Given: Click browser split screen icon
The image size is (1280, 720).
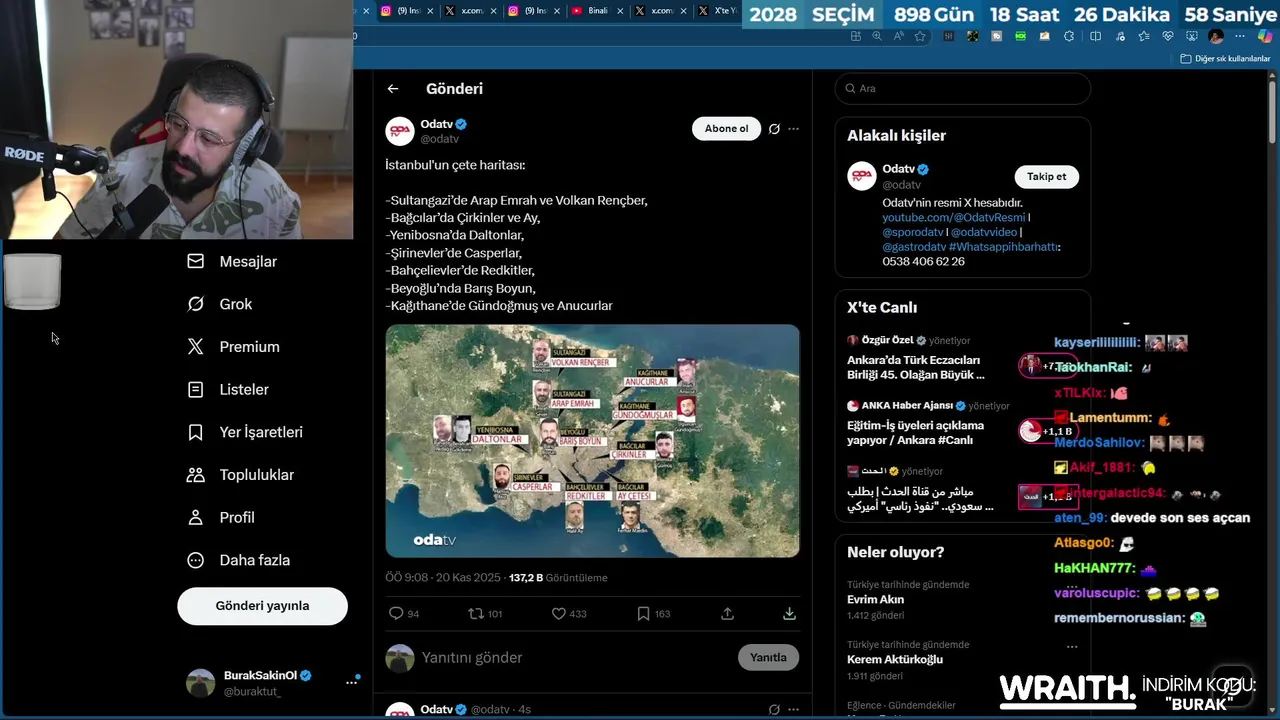Looking at the screenshot, I should tap(1095, 36).
